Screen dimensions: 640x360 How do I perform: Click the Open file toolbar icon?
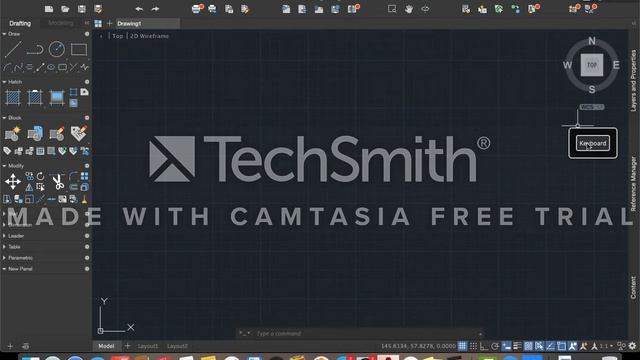[x=65, y=9]
